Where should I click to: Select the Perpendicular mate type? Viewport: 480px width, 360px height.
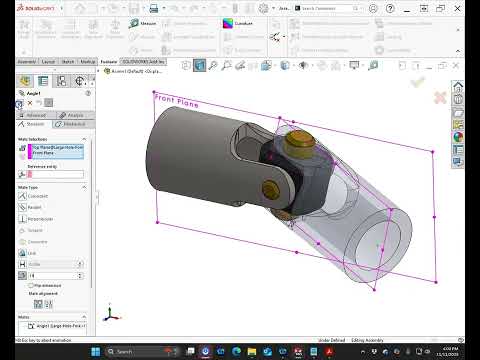click(36, 219)
